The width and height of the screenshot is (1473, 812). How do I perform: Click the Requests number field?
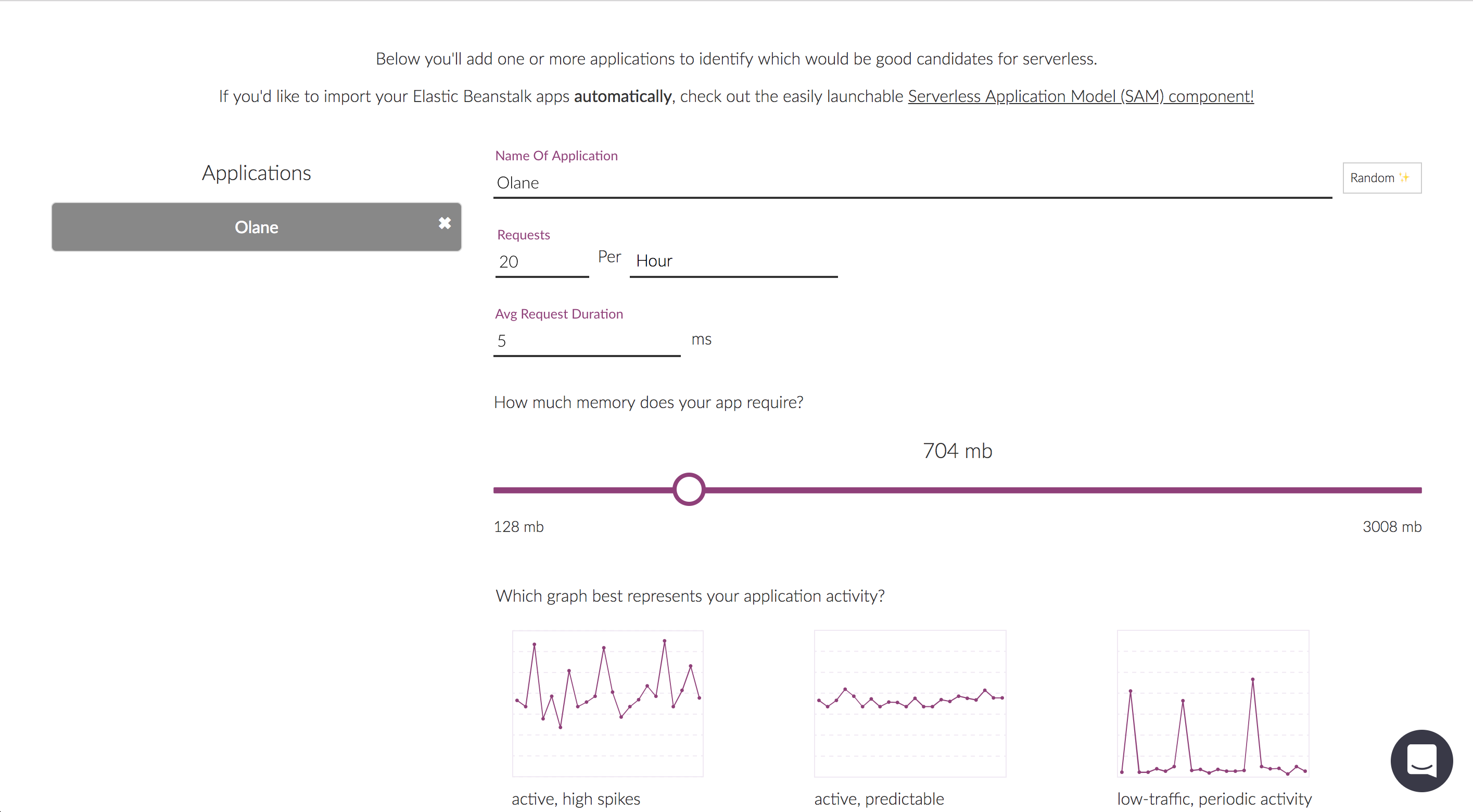[x=541, y=262]
